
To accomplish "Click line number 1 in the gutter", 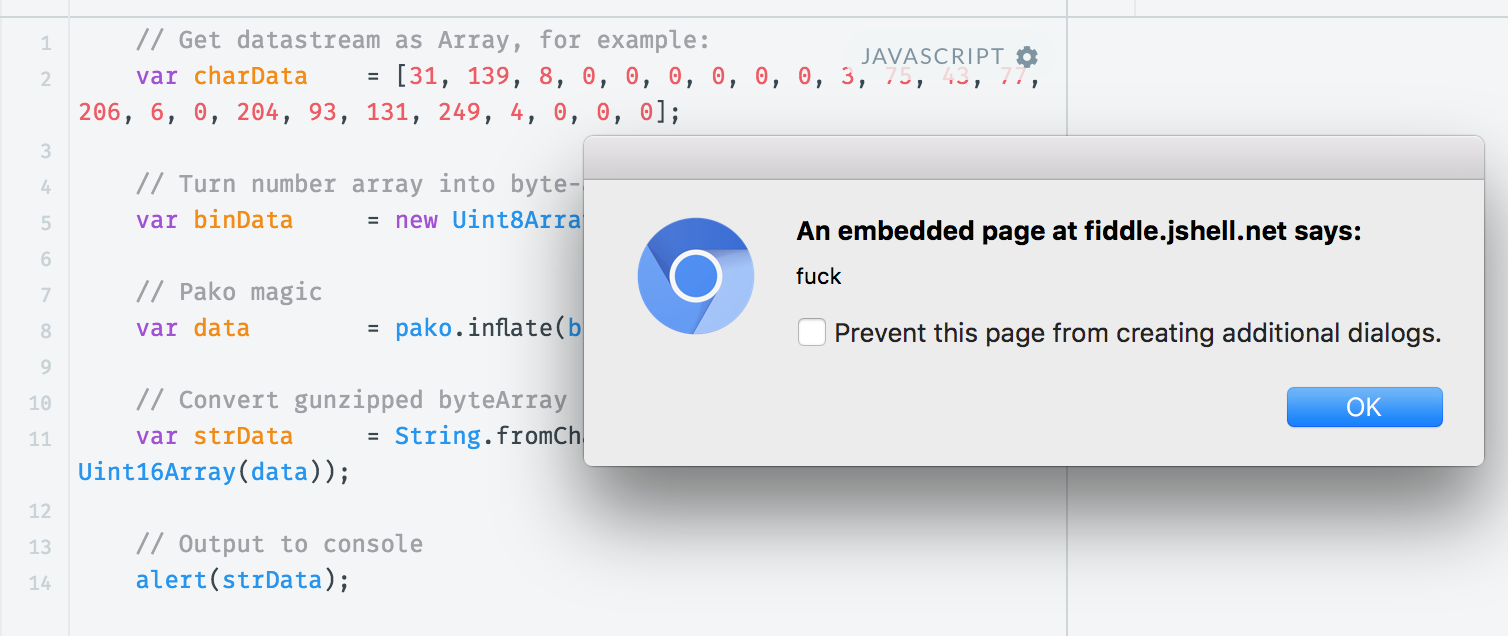I will [46, 43].
